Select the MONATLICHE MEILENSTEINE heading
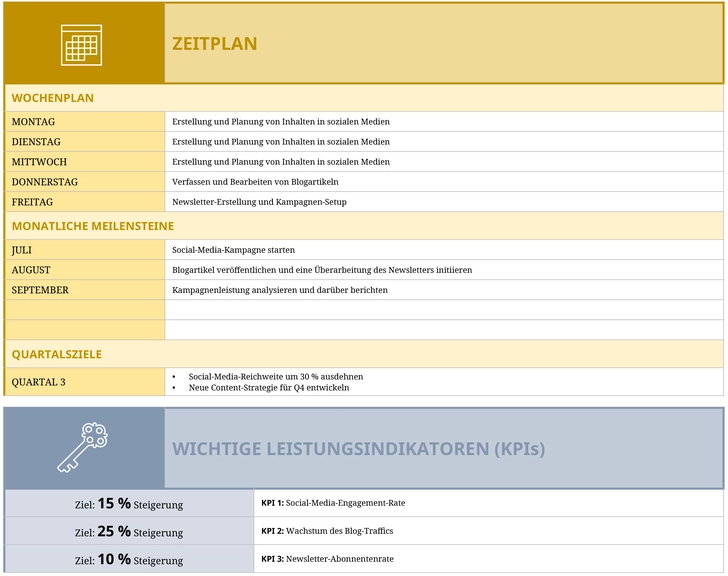The height and width of the screenshot is (576, 728). click(93, 226)
